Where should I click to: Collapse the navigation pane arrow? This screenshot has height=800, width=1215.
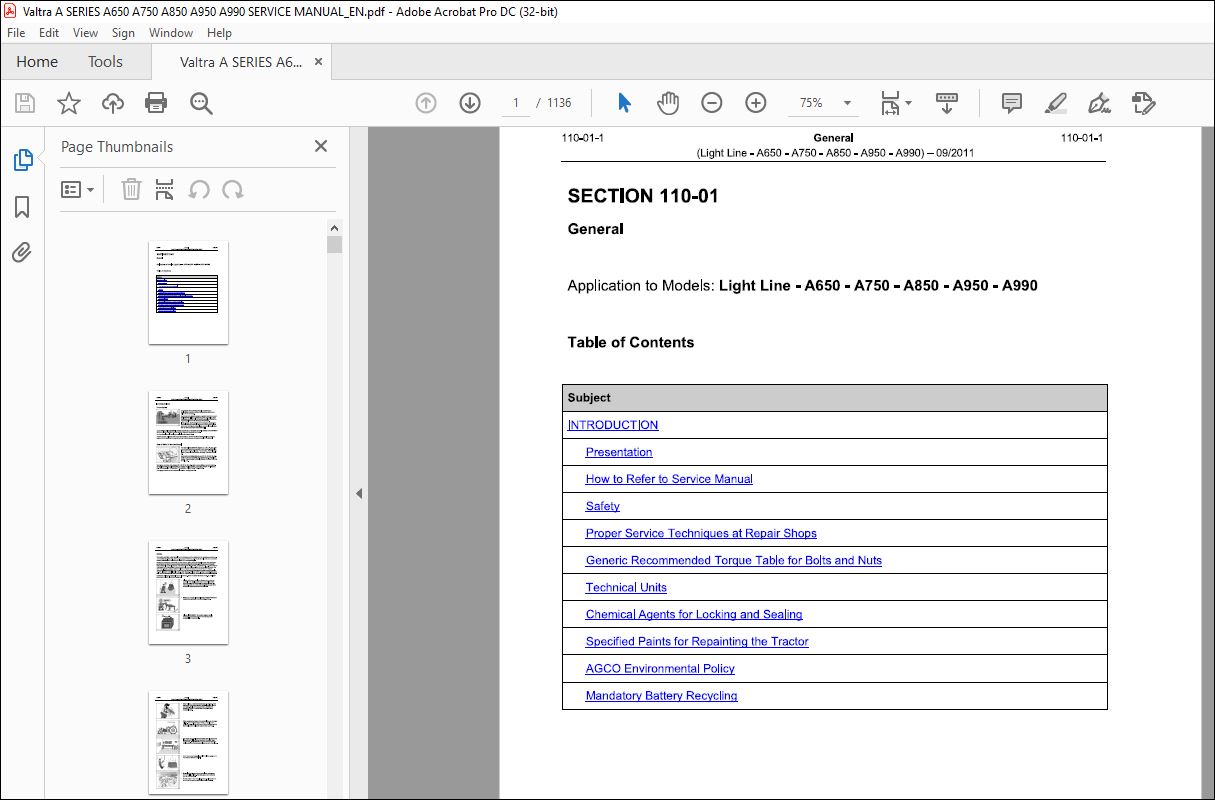[359, 493]
